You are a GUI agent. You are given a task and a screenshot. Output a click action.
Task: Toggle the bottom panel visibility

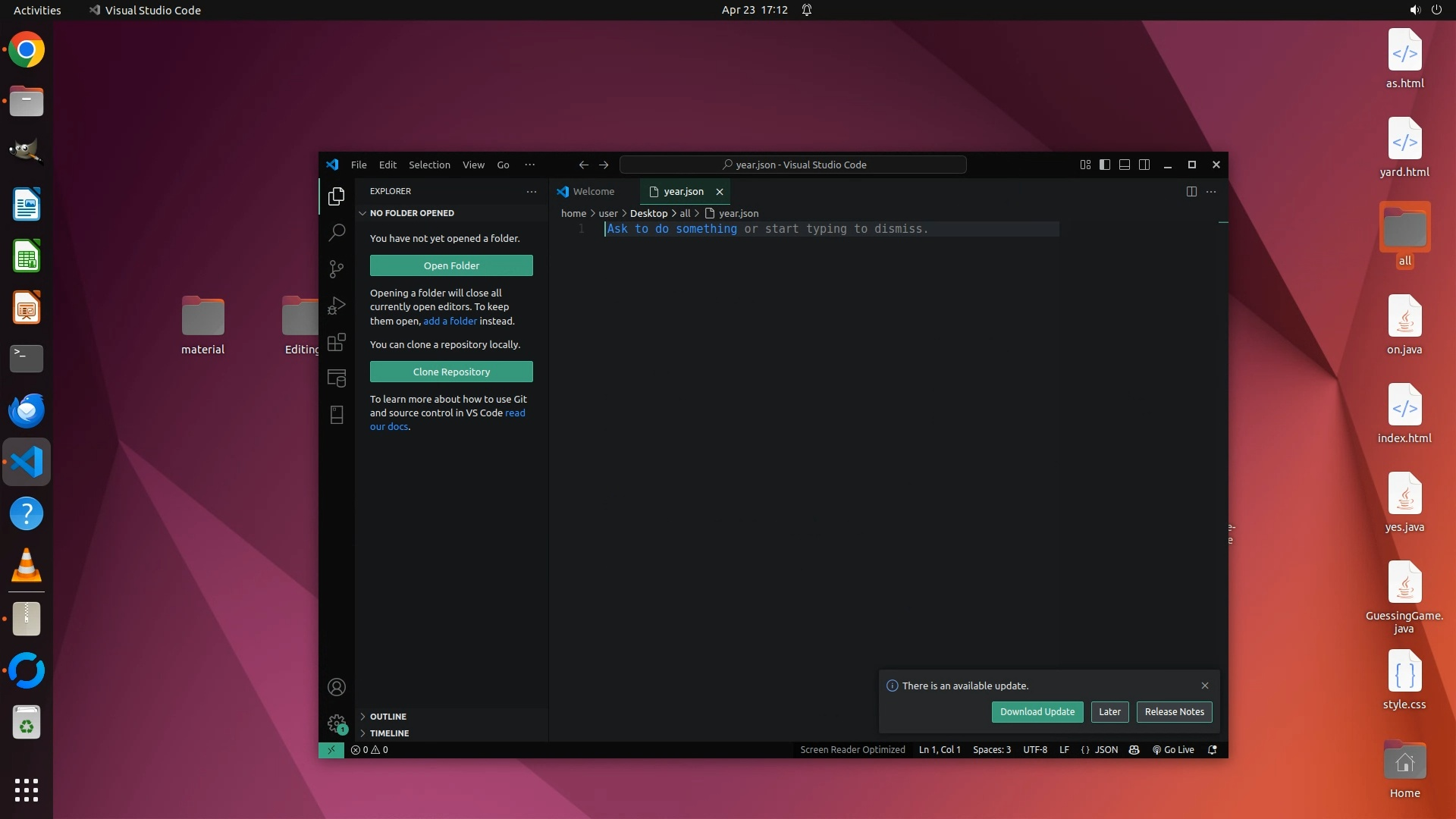(1125, 165)
